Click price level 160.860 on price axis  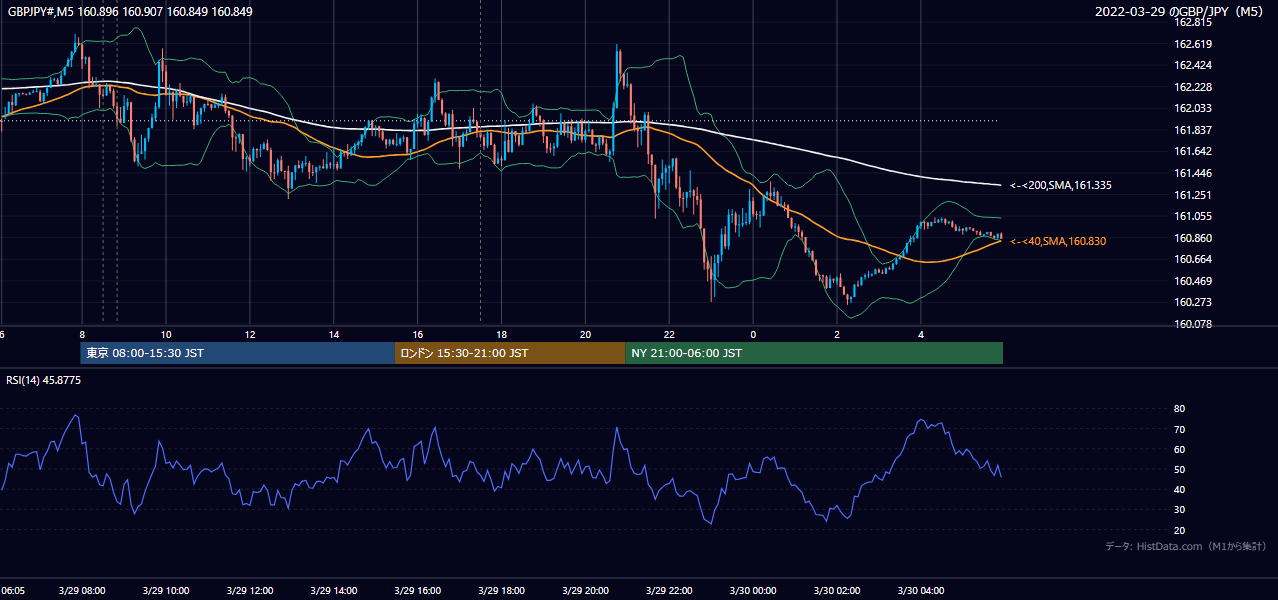(1191, 238)
